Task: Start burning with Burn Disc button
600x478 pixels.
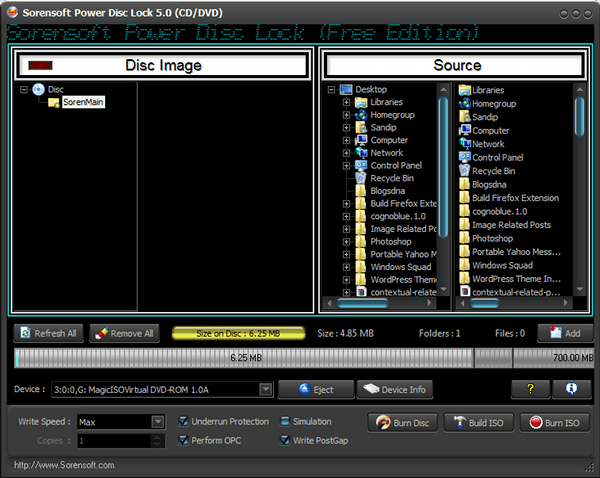Action: coord(403,423)
